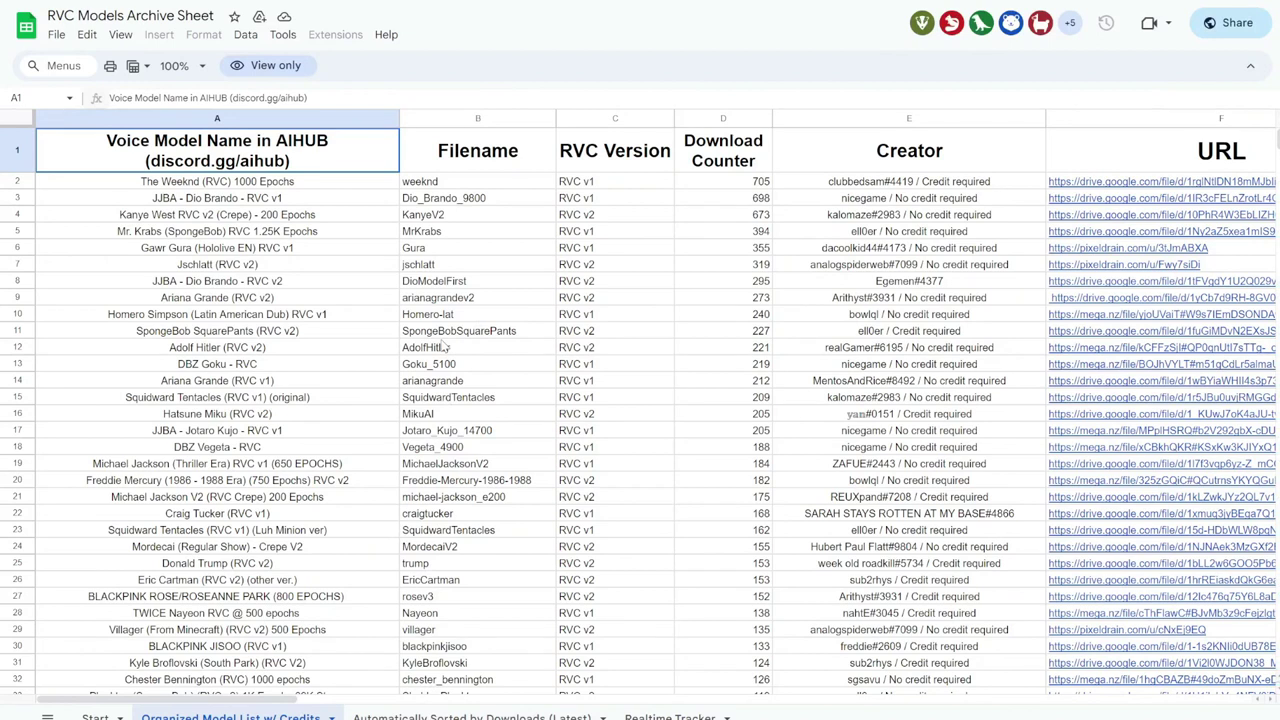Open the filter views dropdown arrow
The image size is (1280, 720).
pos(147,66)
